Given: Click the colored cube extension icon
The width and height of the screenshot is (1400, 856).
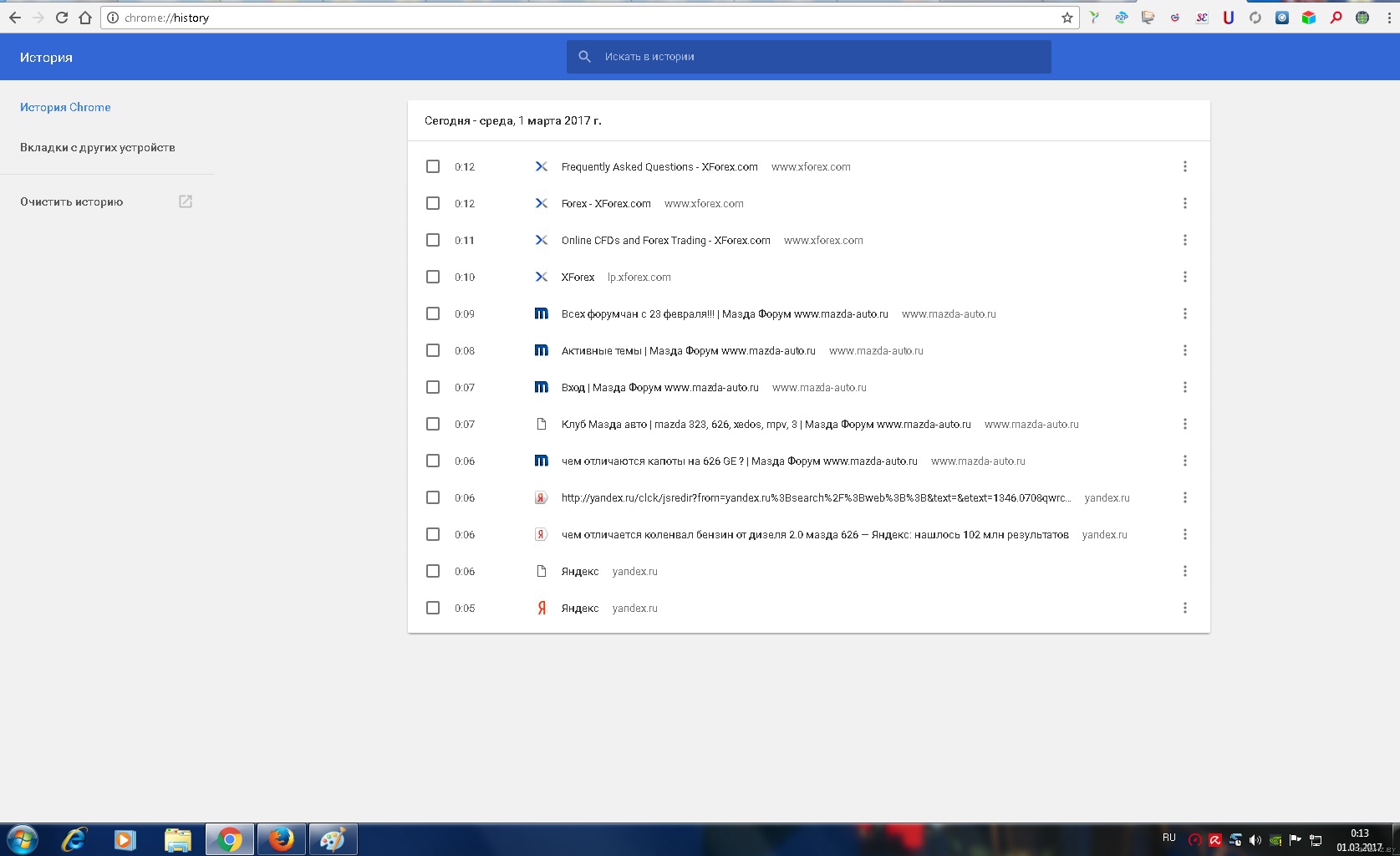Looking at the screenshot, I should point(1309,18).
